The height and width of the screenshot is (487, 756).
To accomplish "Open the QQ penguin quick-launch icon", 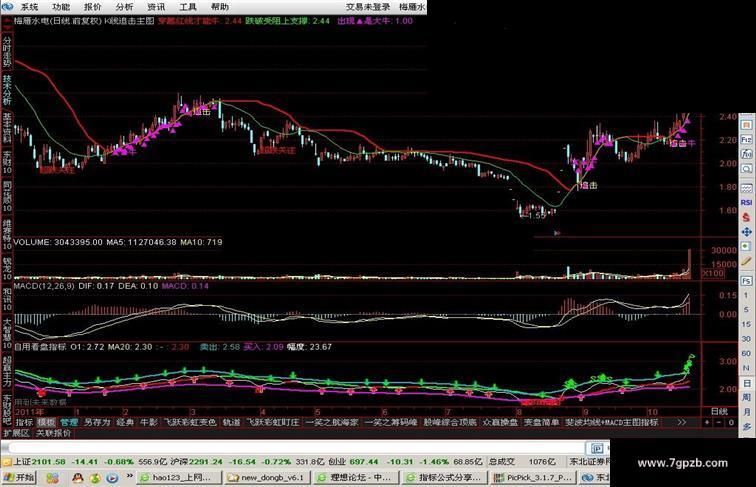I will point(77,478).
